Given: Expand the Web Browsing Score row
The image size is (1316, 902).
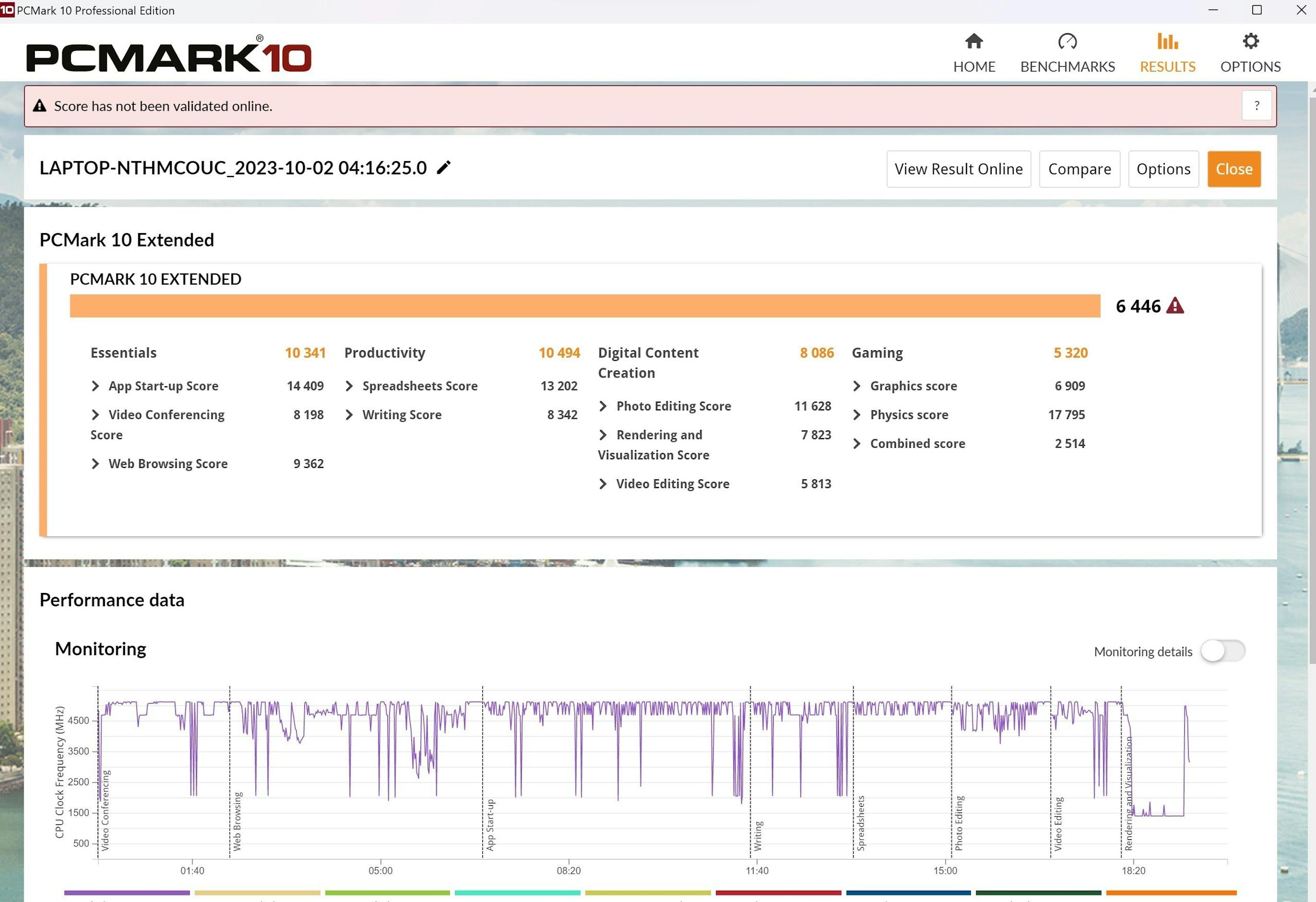Looking at the screenshot, I should pos(95,464).
